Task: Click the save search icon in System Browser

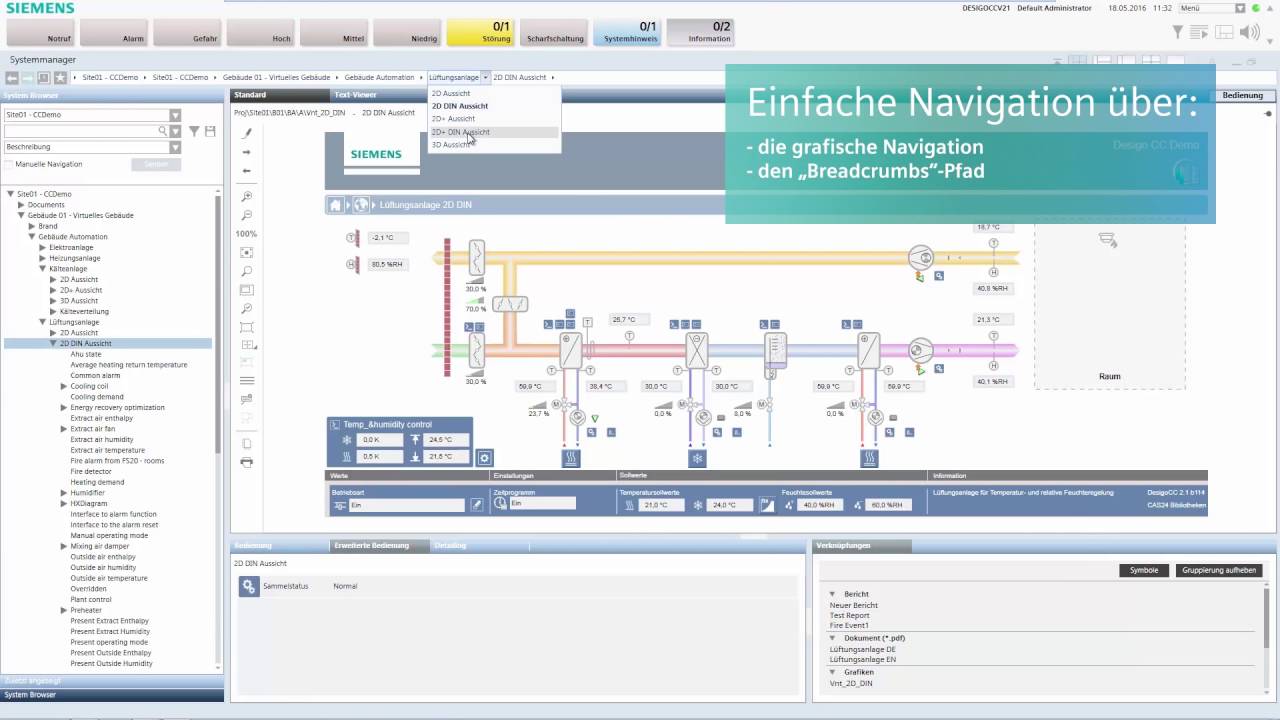Action: (x=210, y=131)
